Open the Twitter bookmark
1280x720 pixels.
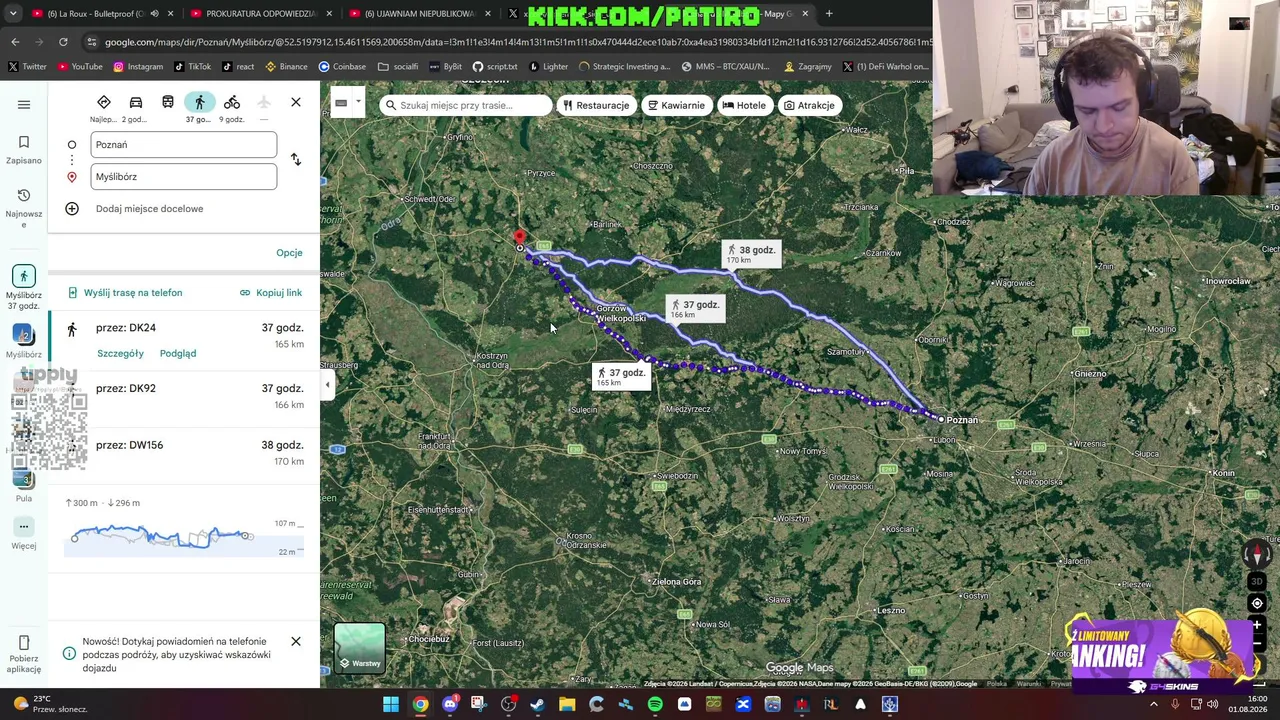[x=27, y=67]
